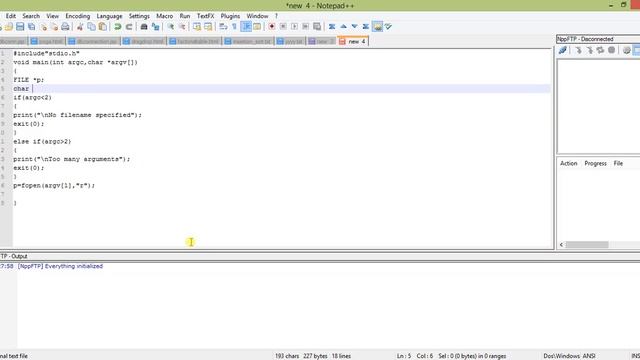This screenshot has height=360, width=640.
Task: Click the Close All toolbar icon
Action: pos(54,27)
